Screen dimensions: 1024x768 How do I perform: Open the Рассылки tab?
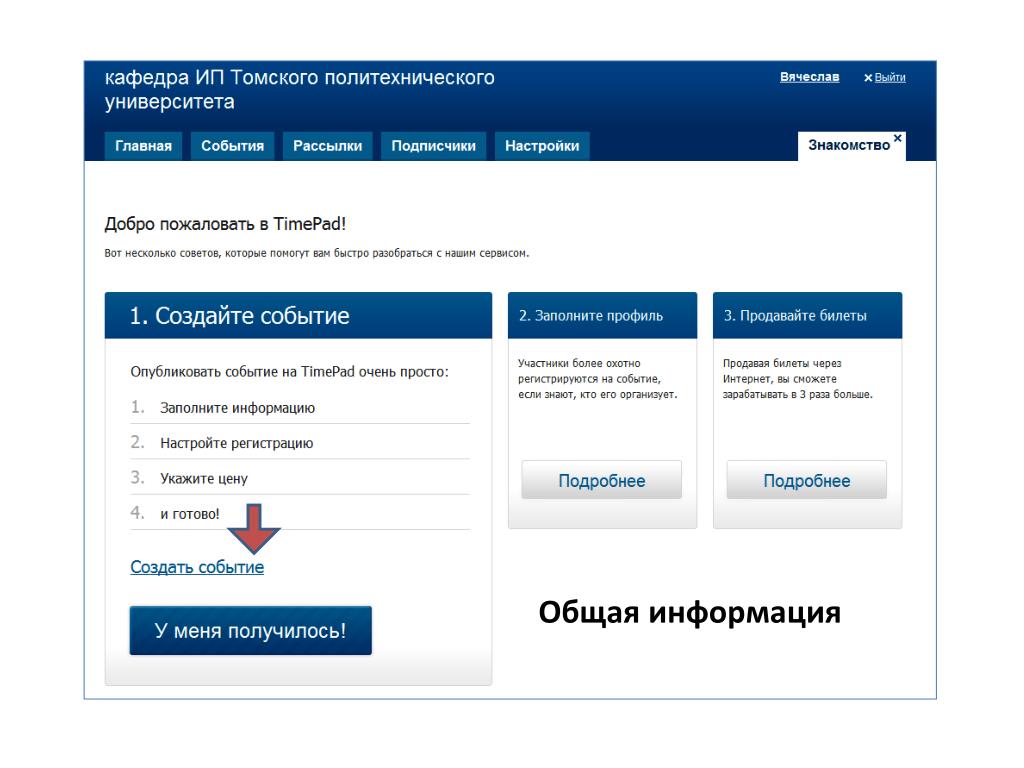(327, 146)
